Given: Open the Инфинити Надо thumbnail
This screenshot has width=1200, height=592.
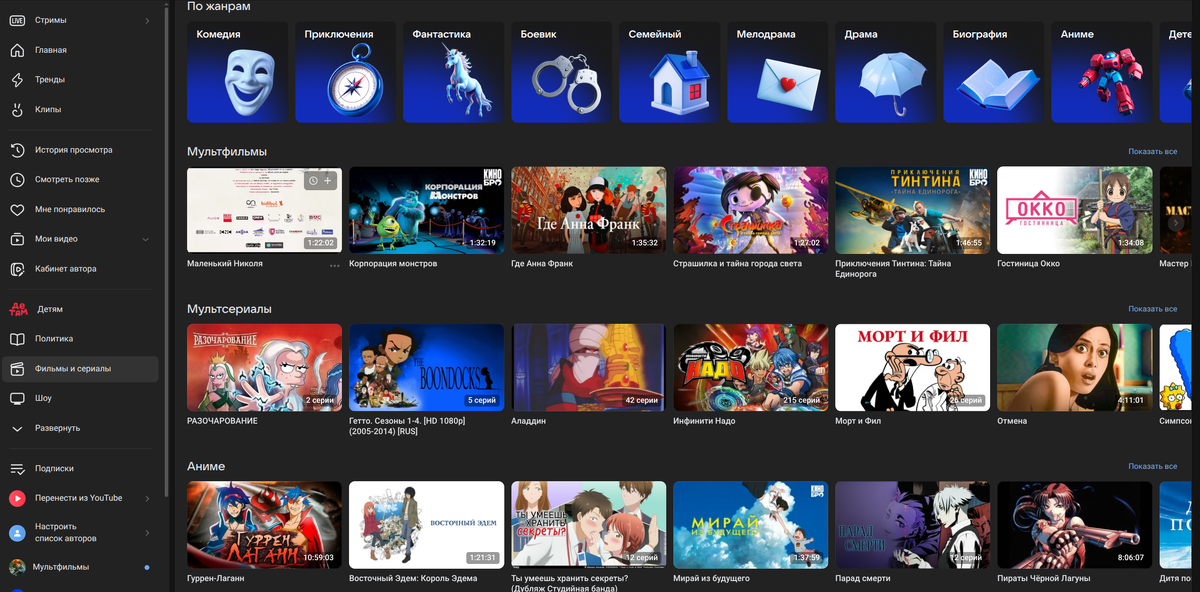Looking at the screenshot, I should click(750, 367).
